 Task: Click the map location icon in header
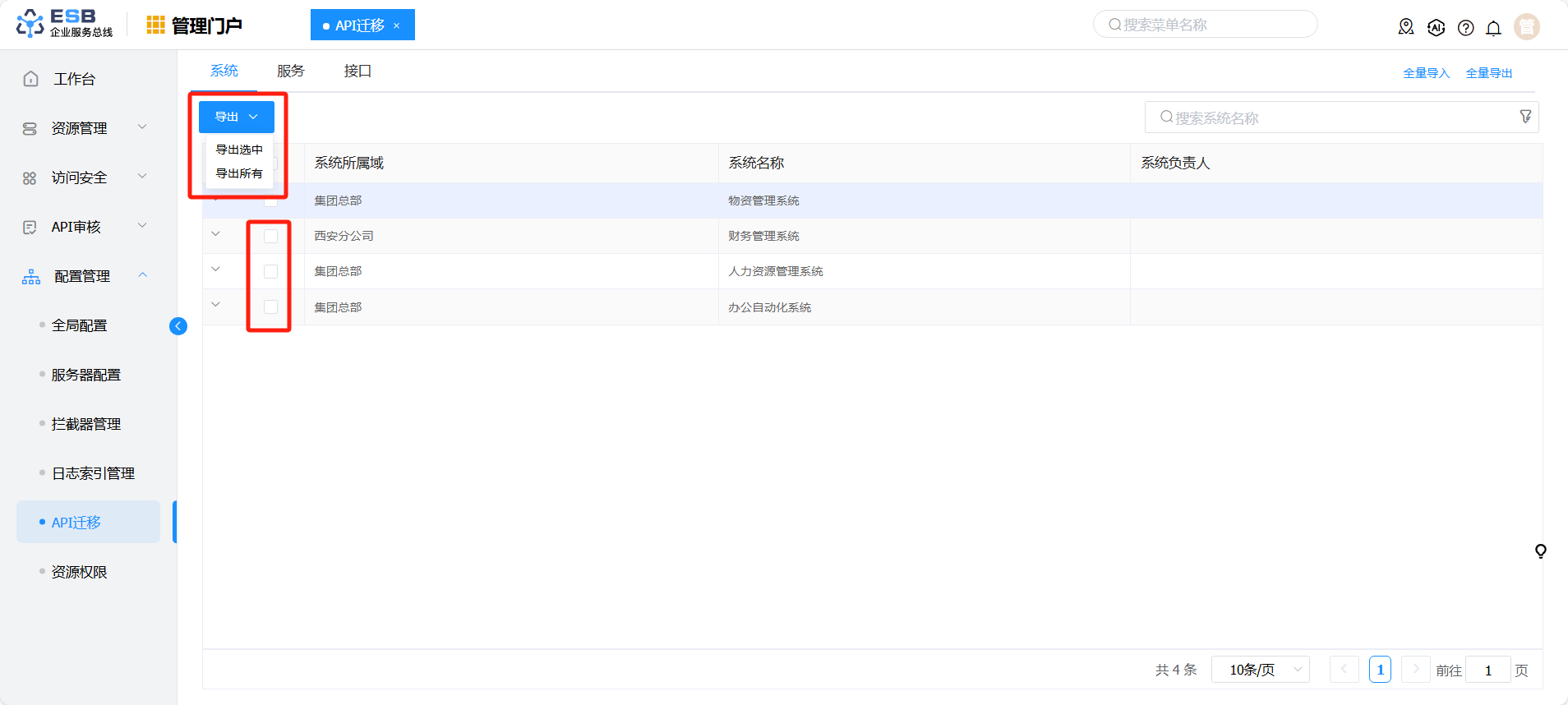coord(1406,27)
